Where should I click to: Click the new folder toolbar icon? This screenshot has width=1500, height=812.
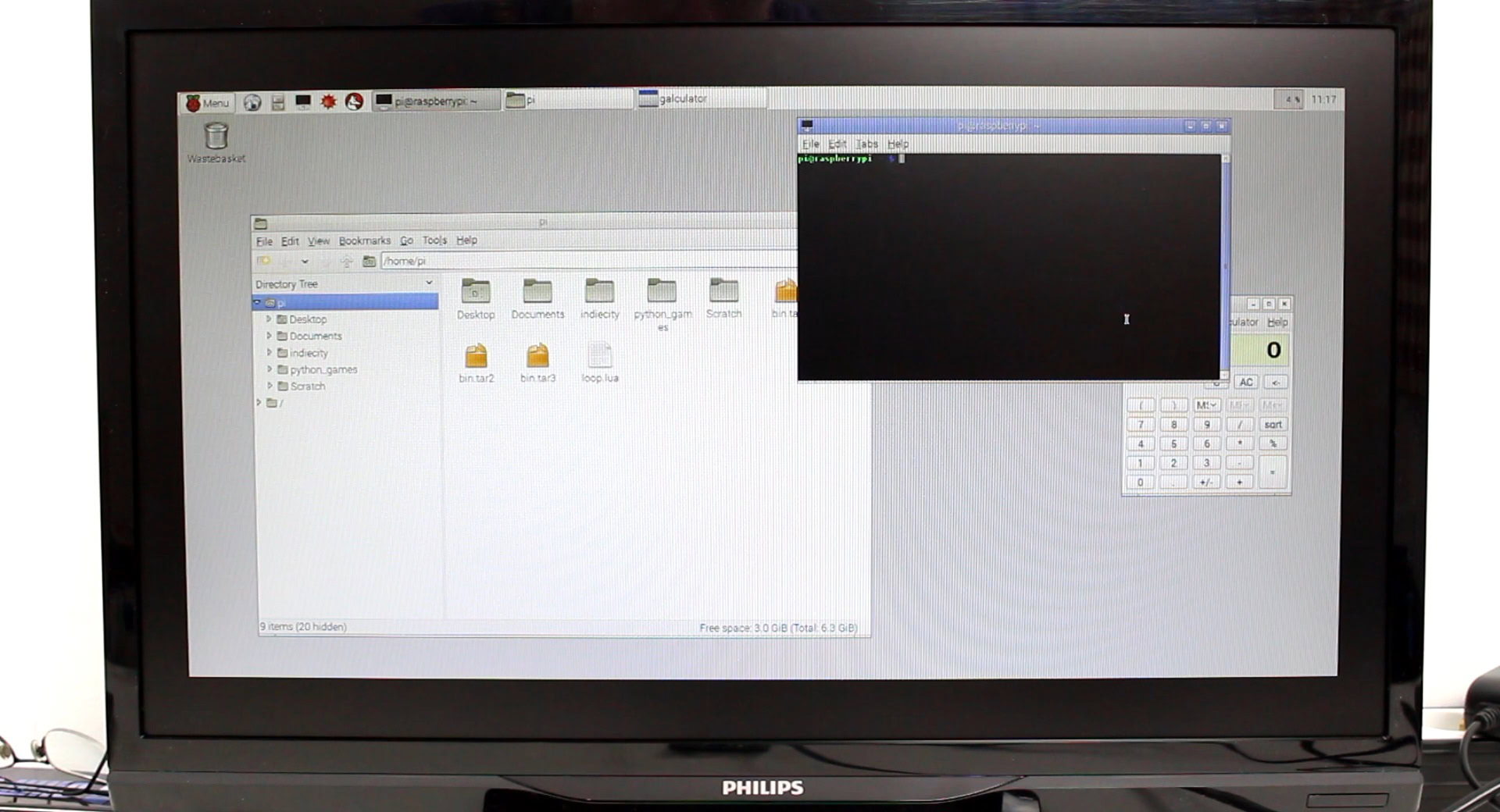(x=263, y=261)
